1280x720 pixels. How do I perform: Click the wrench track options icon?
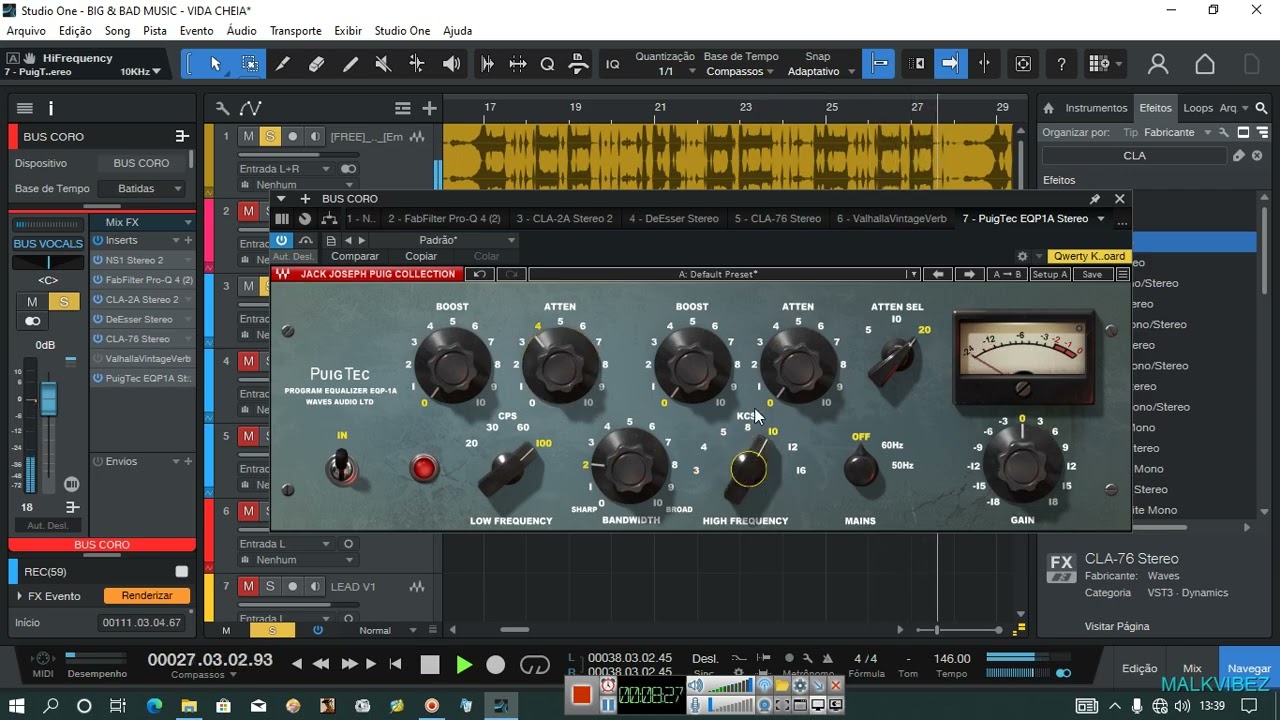coord(222,108)
